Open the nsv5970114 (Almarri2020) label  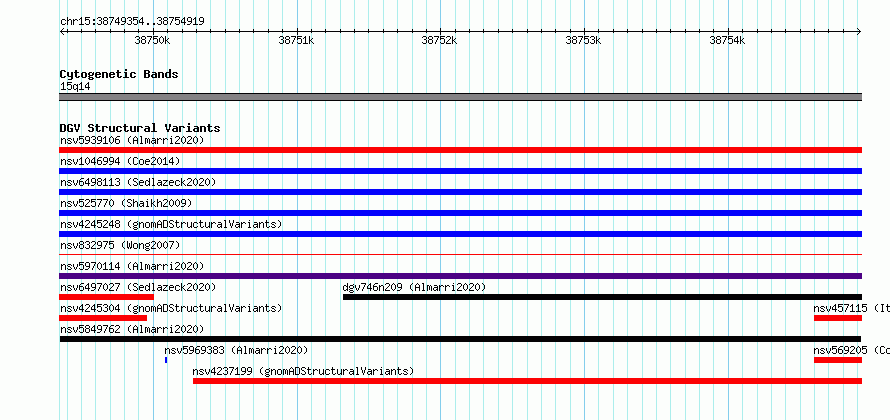pos(132,266)
